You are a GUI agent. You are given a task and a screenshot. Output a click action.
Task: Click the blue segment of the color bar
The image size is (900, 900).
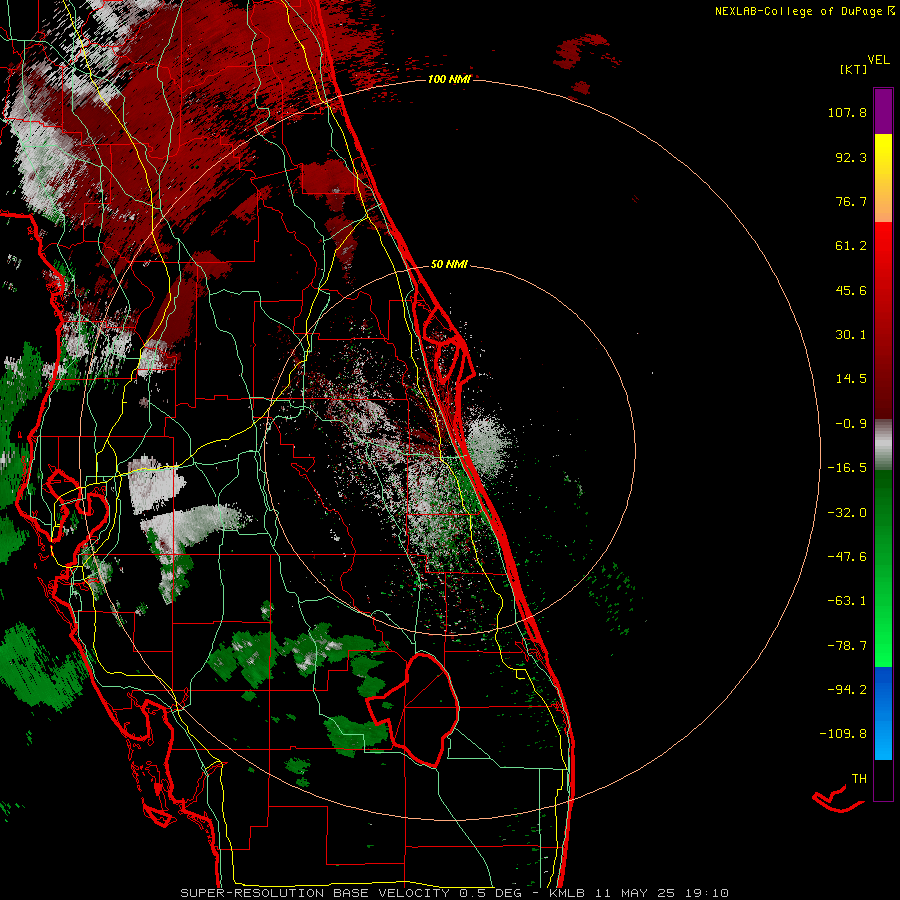tap(883, 713)
